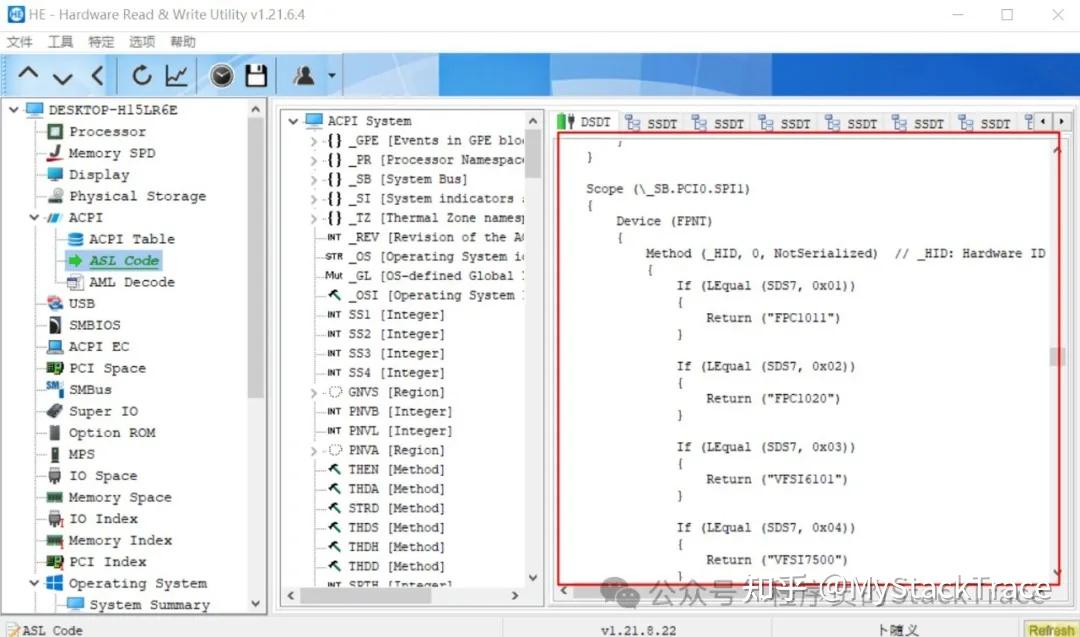Open the 选项 menu
Viewport: 1080px width, 637px height.
pos(142,42)
